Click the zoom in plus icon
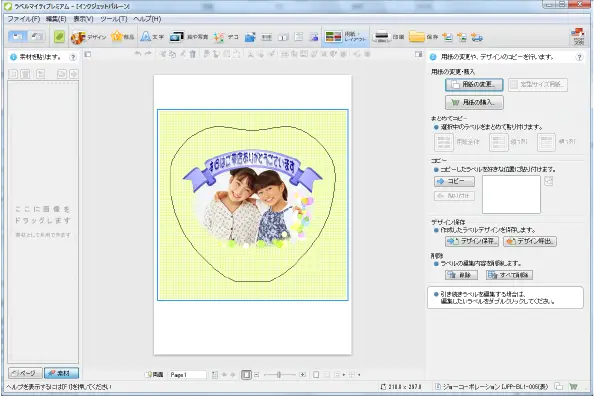Image resolution: width=594 pixels, height=396 pixels. point(302,375)
